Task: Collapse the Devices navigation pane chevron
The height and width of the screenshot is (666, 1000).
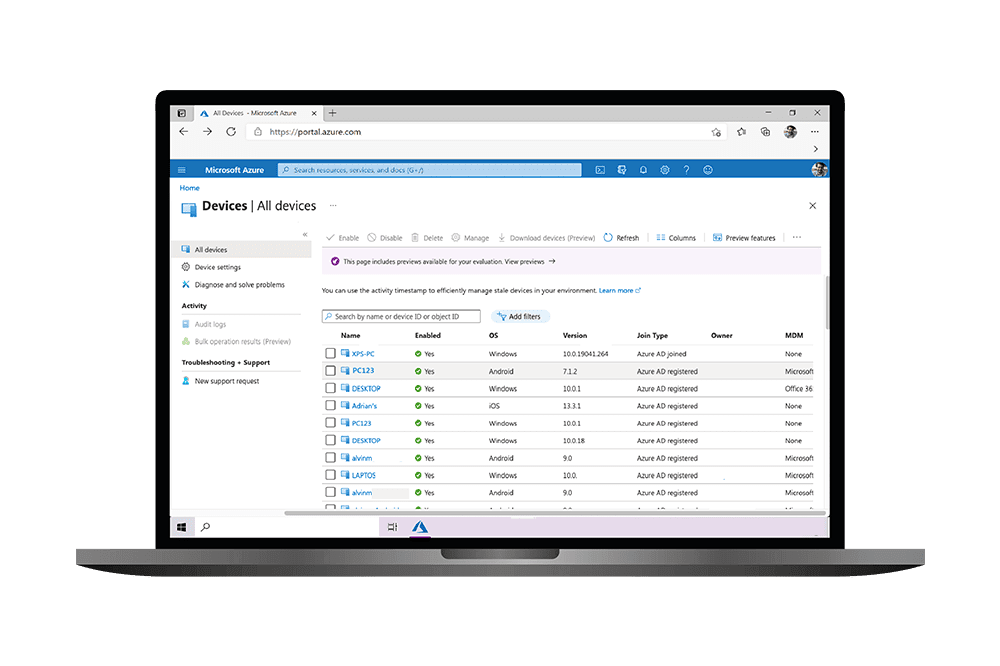Action: [x=307, y=234]
